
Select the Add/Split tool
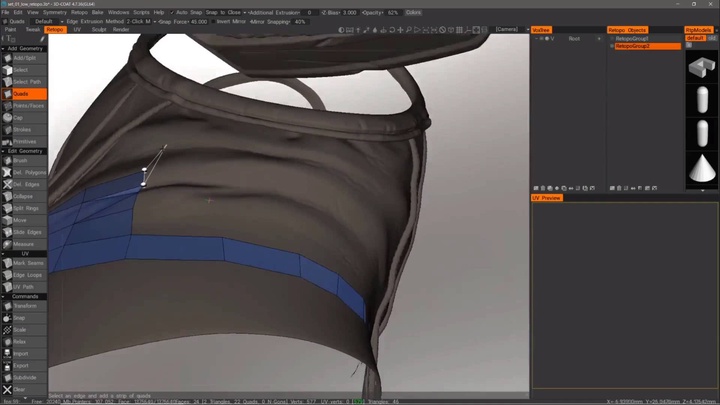24,58
